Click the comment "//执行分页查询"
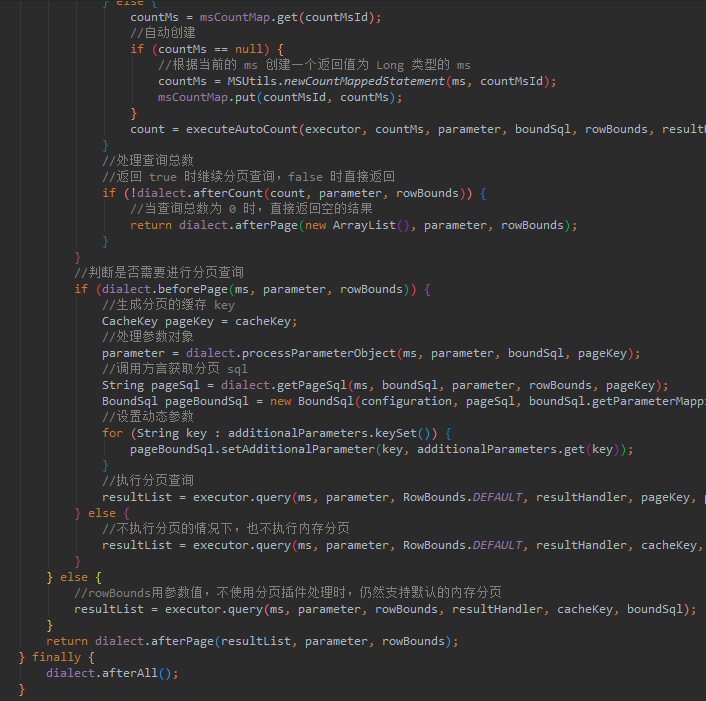Screen dimensions: 706x701 pyautogui.click(x=148, y=480)
